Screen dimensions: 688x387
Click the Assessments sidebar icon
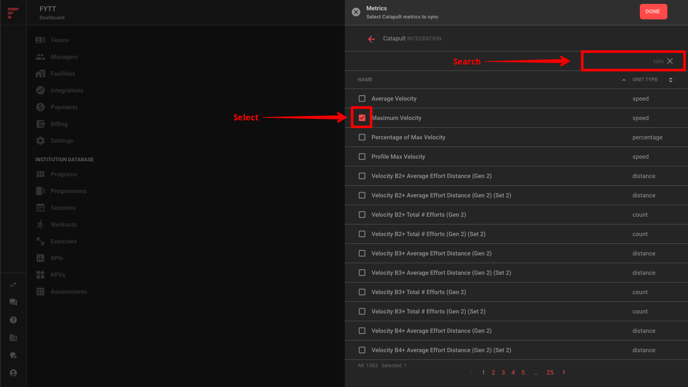pyautogui.click(x=40, y=291)
